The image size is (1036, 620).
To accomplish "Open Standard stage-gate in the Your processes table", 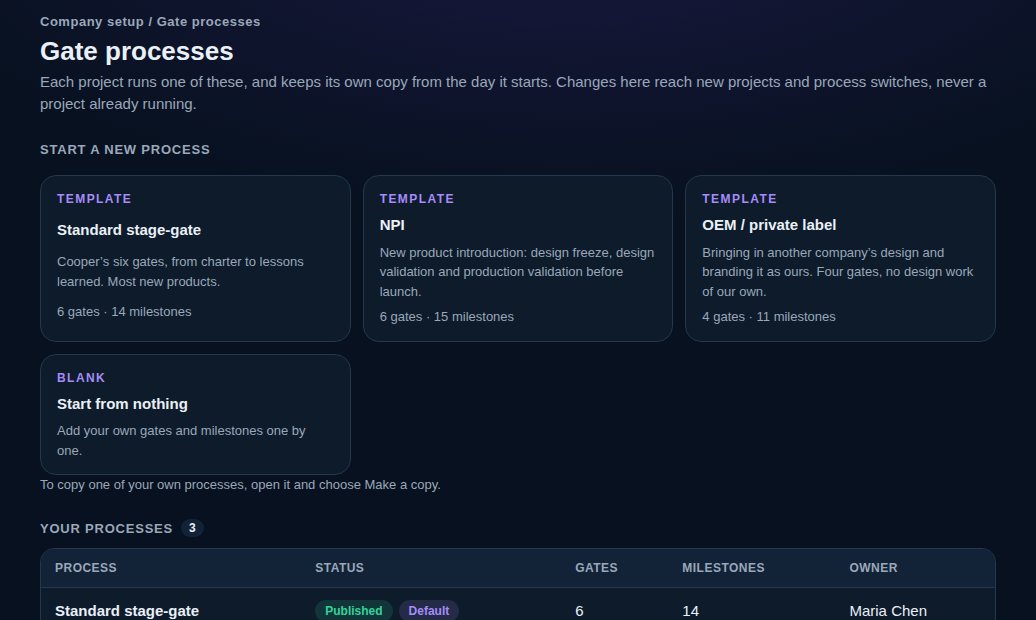I will pos(127,611).
